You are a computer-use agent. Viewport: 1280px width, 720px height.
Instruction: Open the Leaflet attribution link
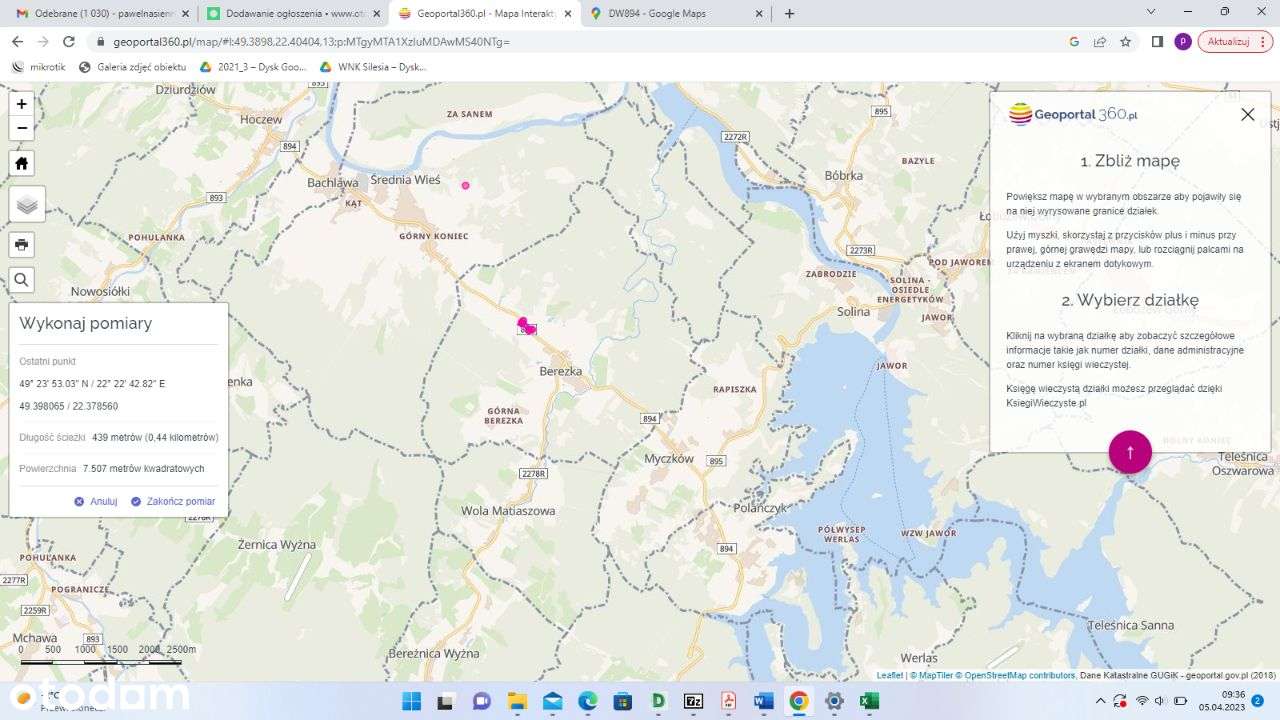pyautogui.click(x=890, y=675)
